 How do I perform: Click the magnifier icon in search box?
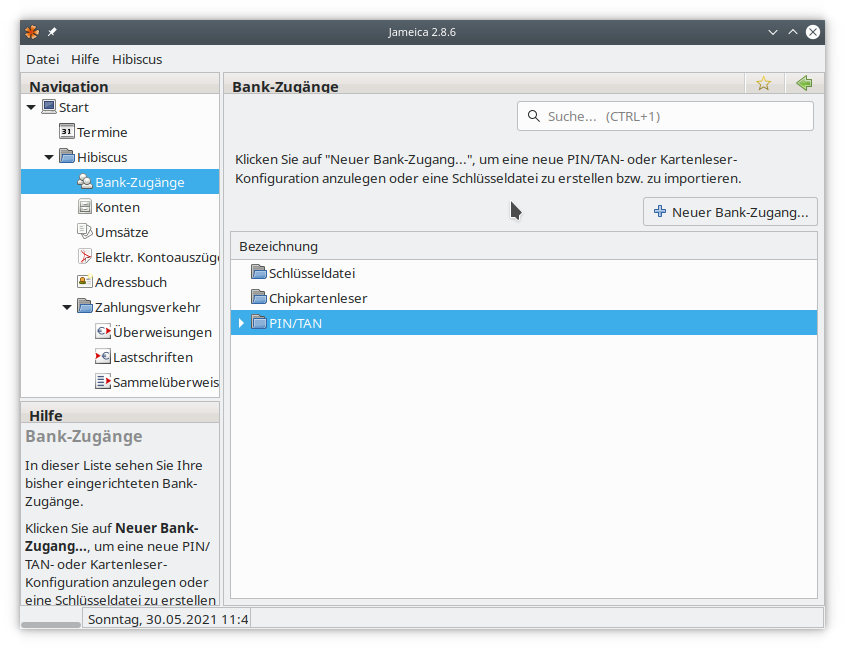(534, 116)
